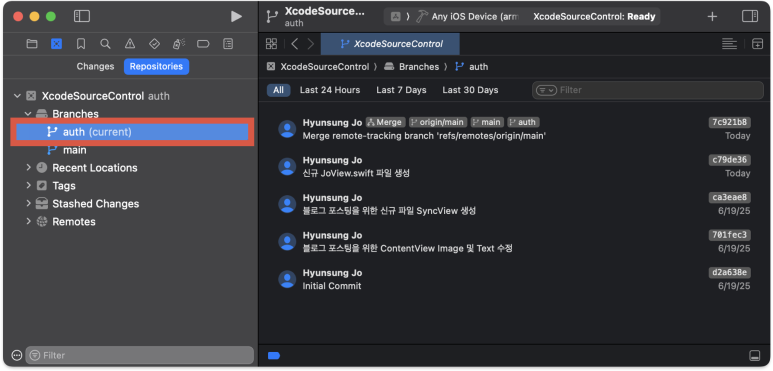Select the SyncView commit
This screenshot has width=773, height=371.
coord(514,204)
